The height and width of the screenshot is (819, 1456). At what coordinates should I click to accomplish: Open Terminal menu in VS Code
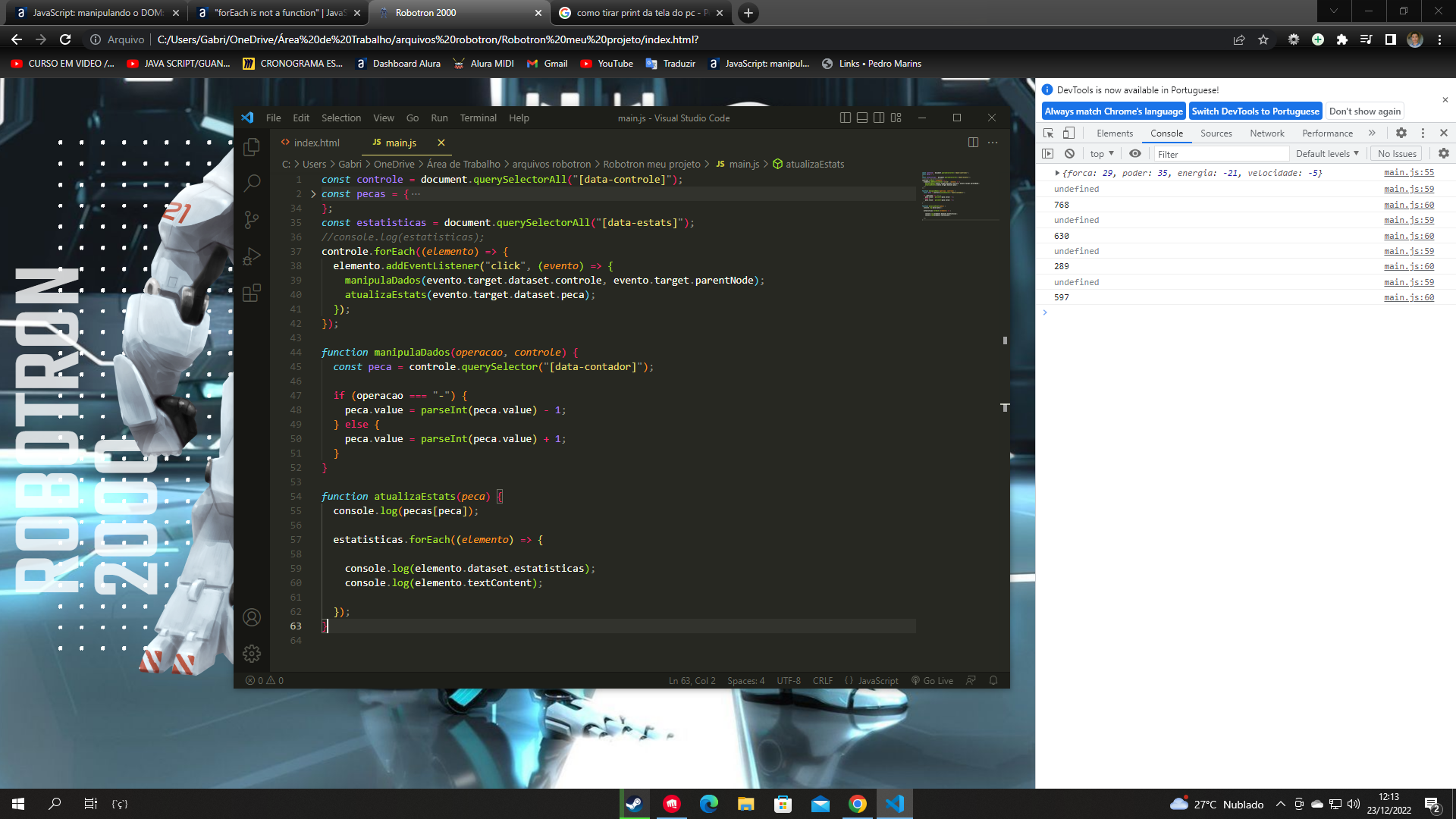coord(478,118)
